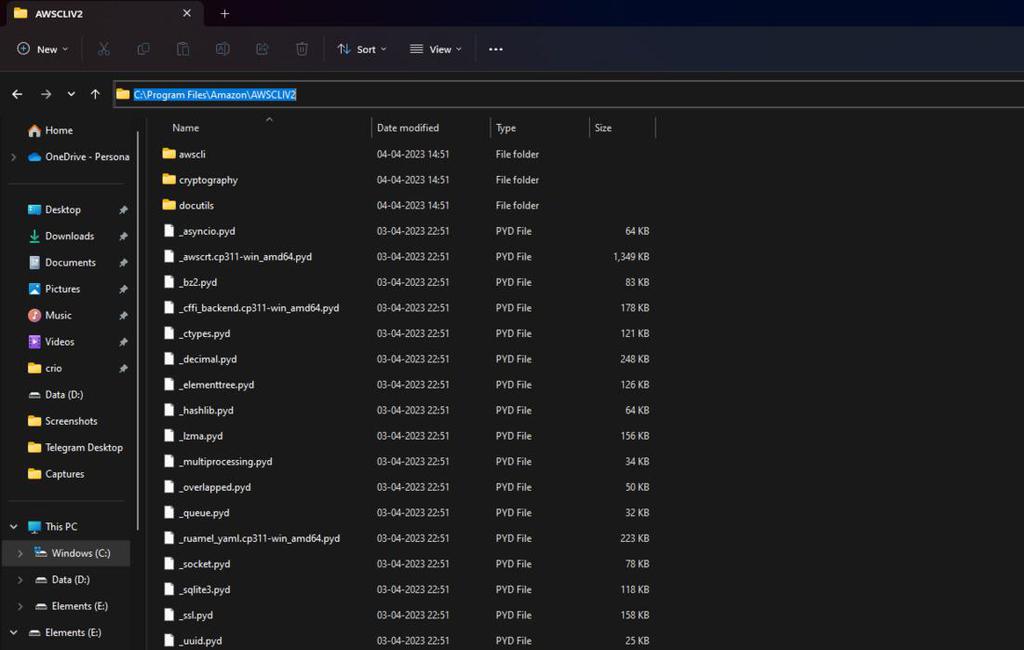The width and height of the screenshot is (1024, 650).
Task: Click the Cut scissors icon in toolbar
Action: coord(103,49)
